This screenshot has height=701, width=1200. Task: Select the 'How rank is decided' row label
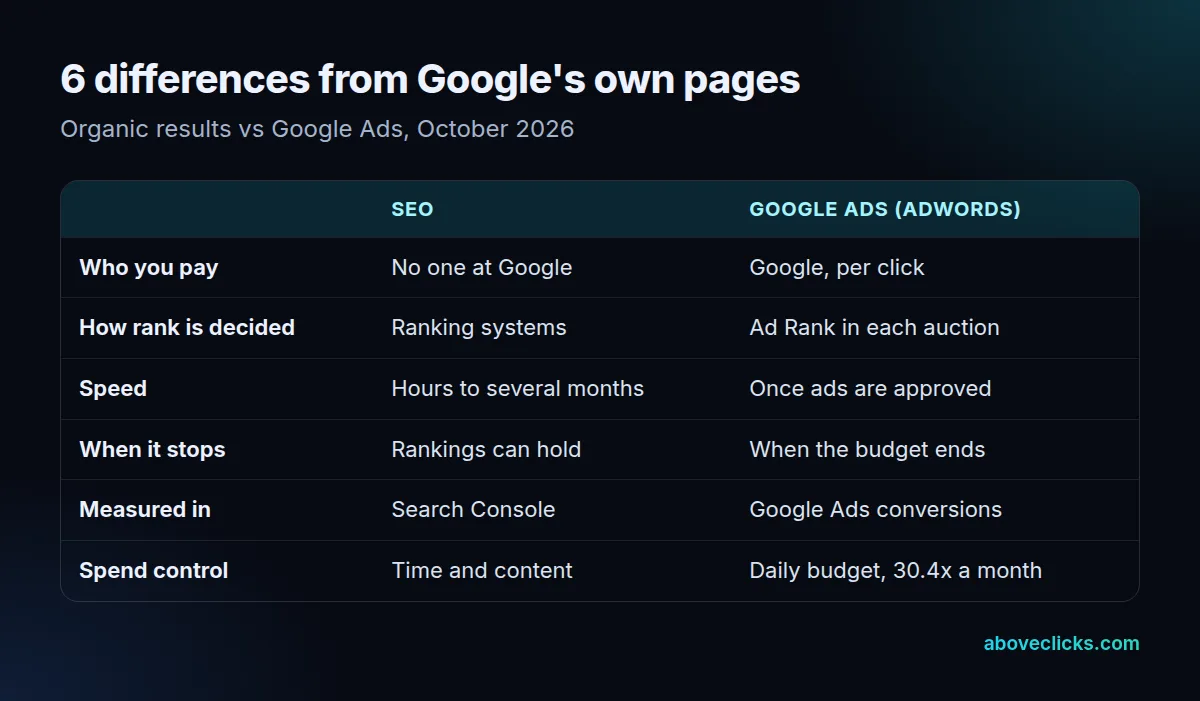(x=187, y=328)
